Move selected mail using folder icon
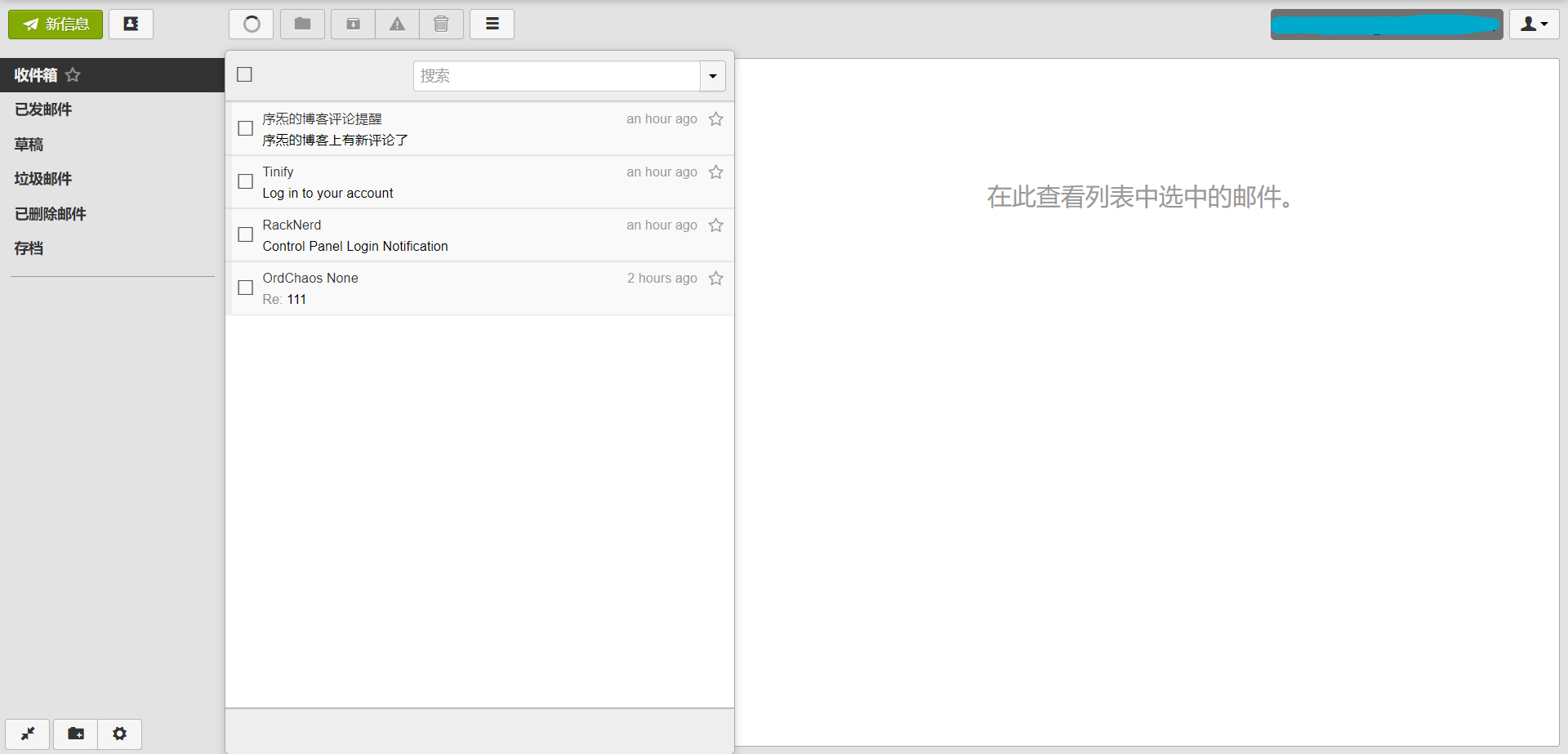 click(x=302, y=25)
